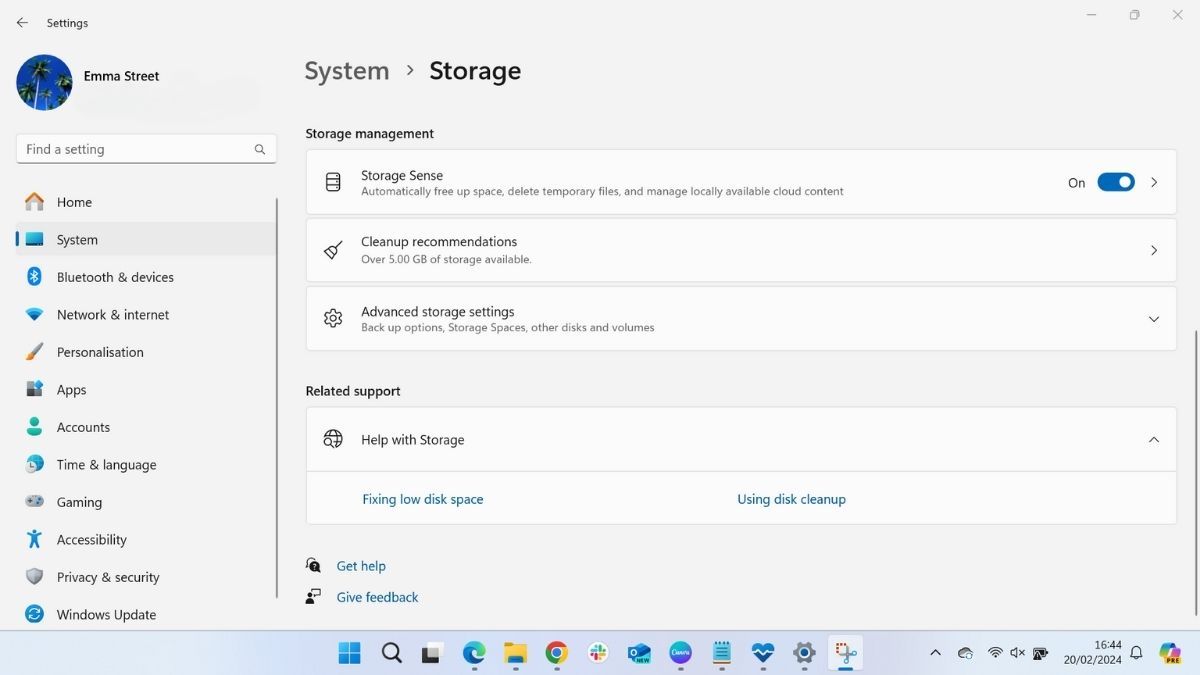Expand Advanced storage settings
The image size is (1200, 675).
tap(1153, 318)
